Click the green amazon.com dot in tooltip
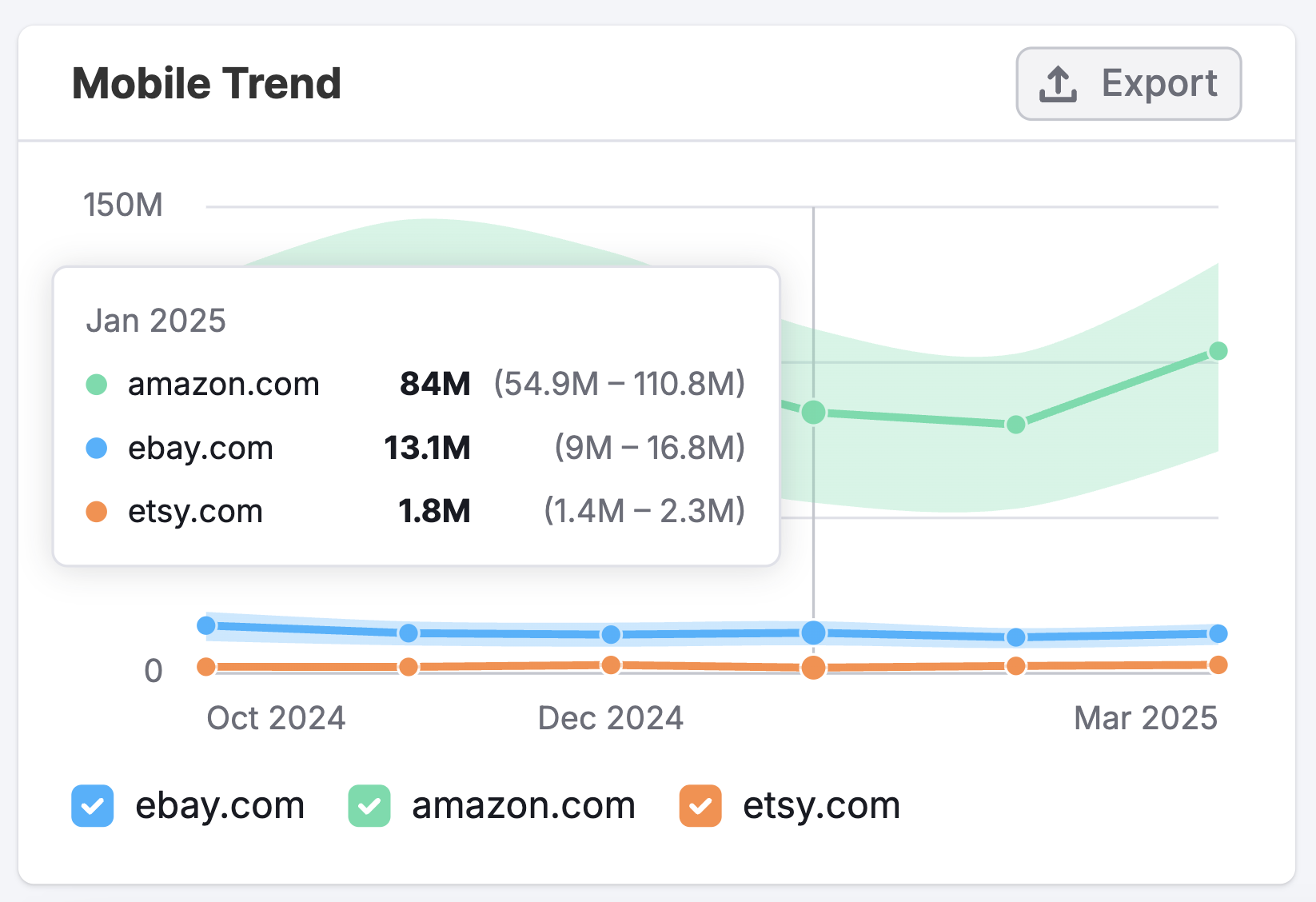Screen dimensions: 1316x902 (96, 384)
